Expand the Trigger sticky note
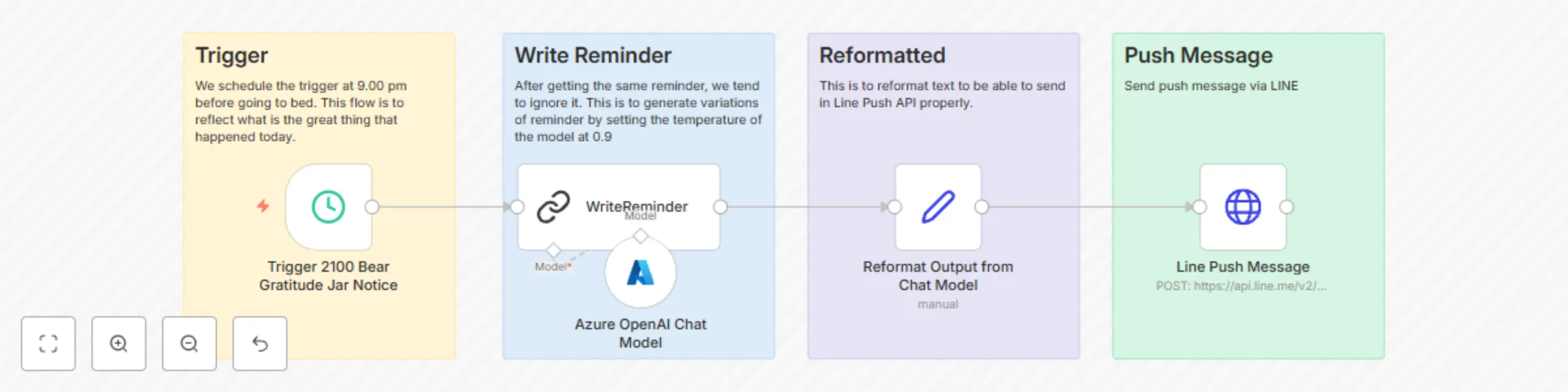The image size is (1568, 392). (231, 56)
